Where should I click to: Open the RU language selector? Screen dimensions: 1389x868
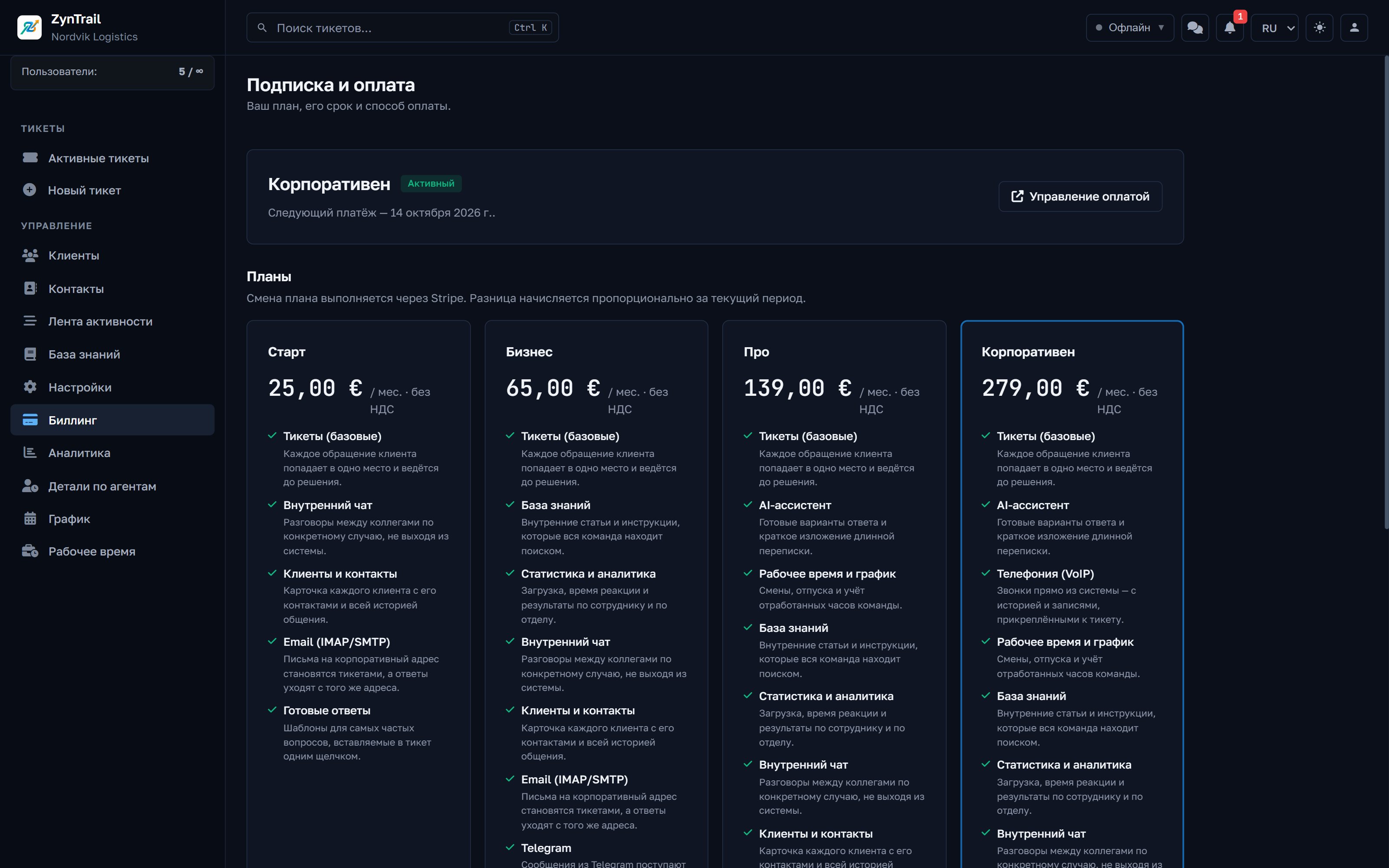coord(1274,27)
